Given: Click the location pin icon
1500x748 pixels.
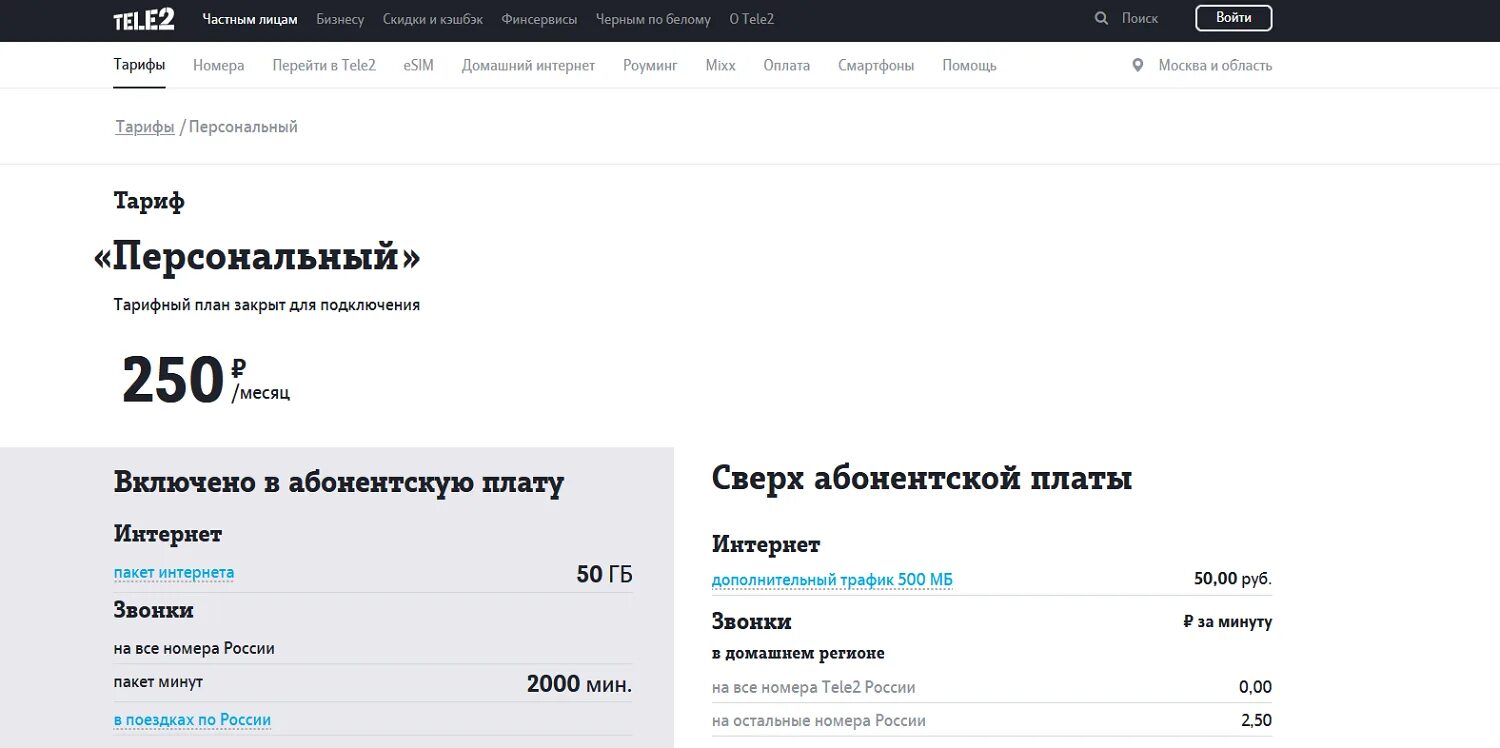Looking at the screenshot, I should pyautogui.click(x=1137, y=65).
